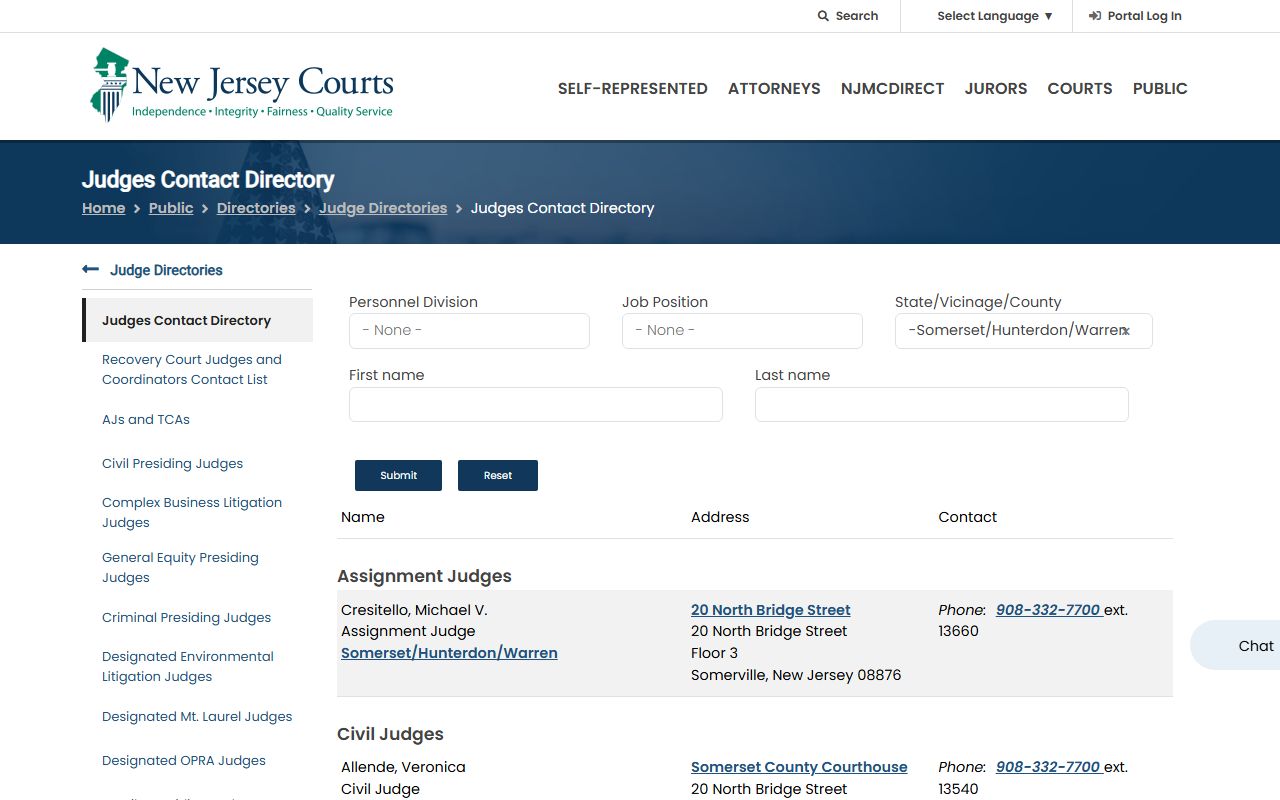This screenshot has height=800, width=1280.
Task: Click the back arrow beside Judge Directories
Action: tap(90, 269)
